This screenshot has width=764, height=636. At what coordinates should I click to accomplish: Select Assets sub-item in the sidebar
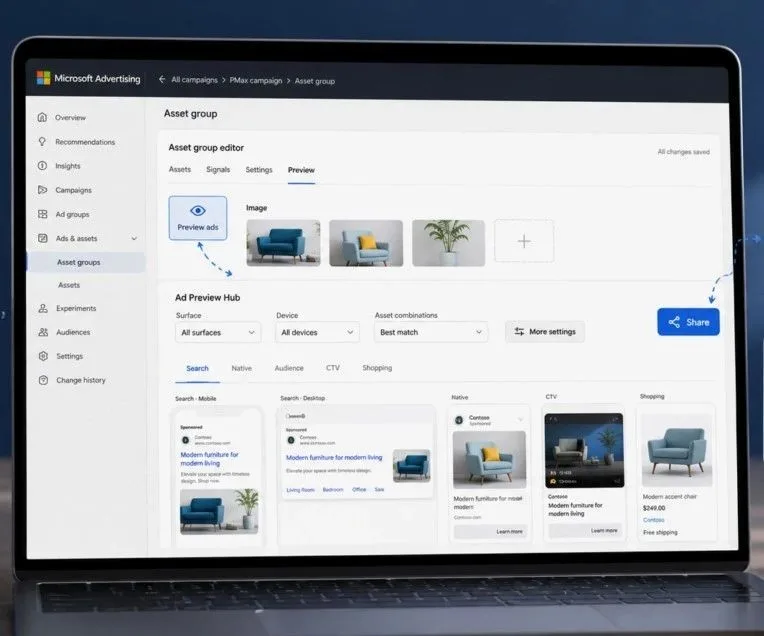tap(69, 285)
